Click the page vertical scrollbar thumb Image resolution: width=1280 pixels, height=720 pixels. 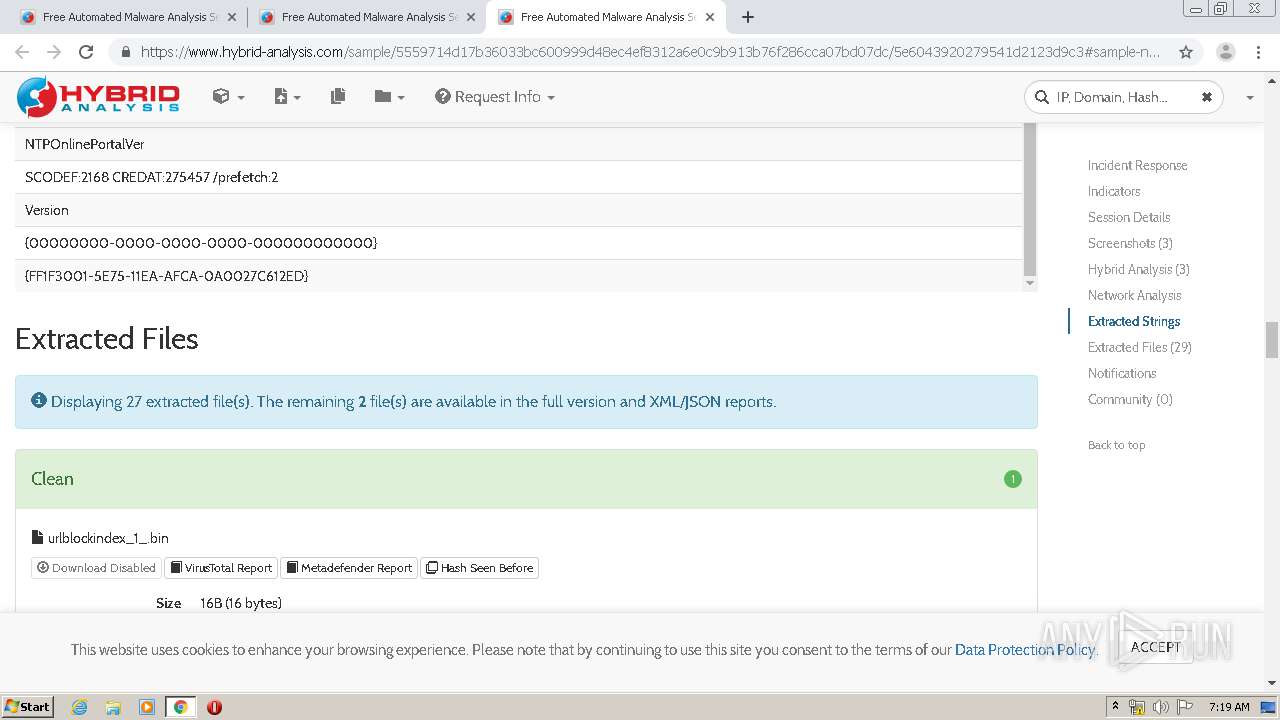pos(1272,340)
